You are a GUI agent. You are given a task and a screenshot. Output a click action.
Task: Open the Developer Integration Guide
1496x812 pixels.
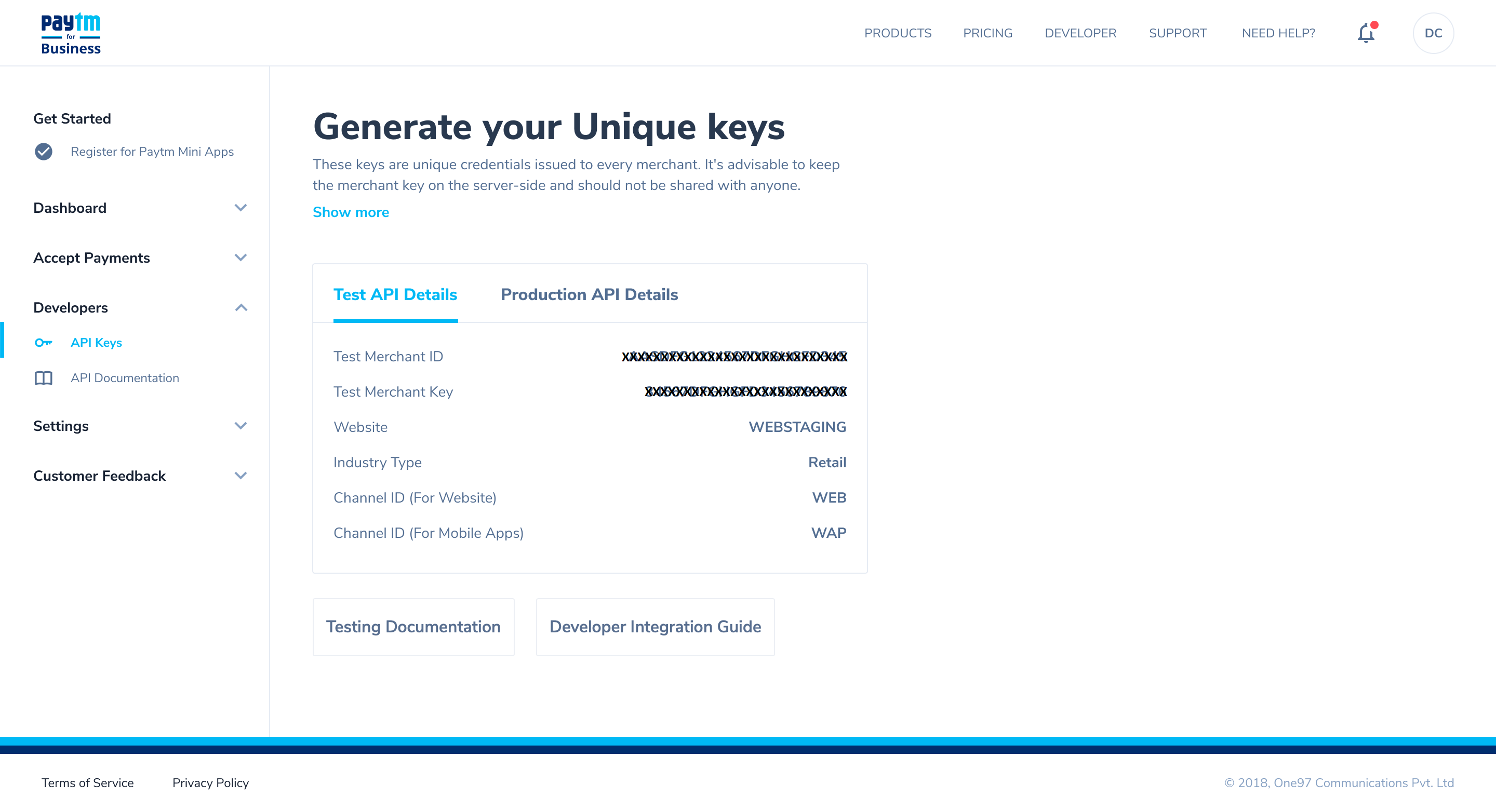coord(655,627)
